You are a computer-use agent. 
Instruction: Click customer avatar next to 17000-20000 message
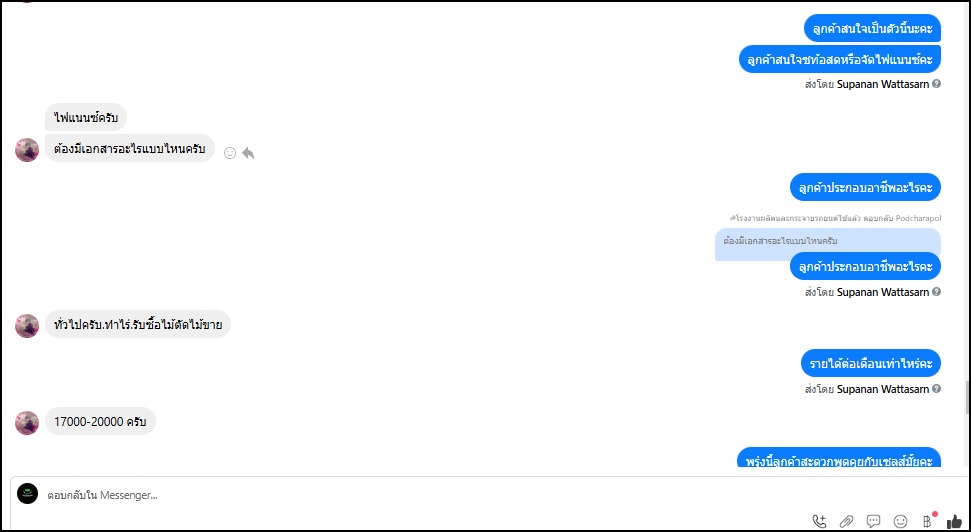(27, 422)
